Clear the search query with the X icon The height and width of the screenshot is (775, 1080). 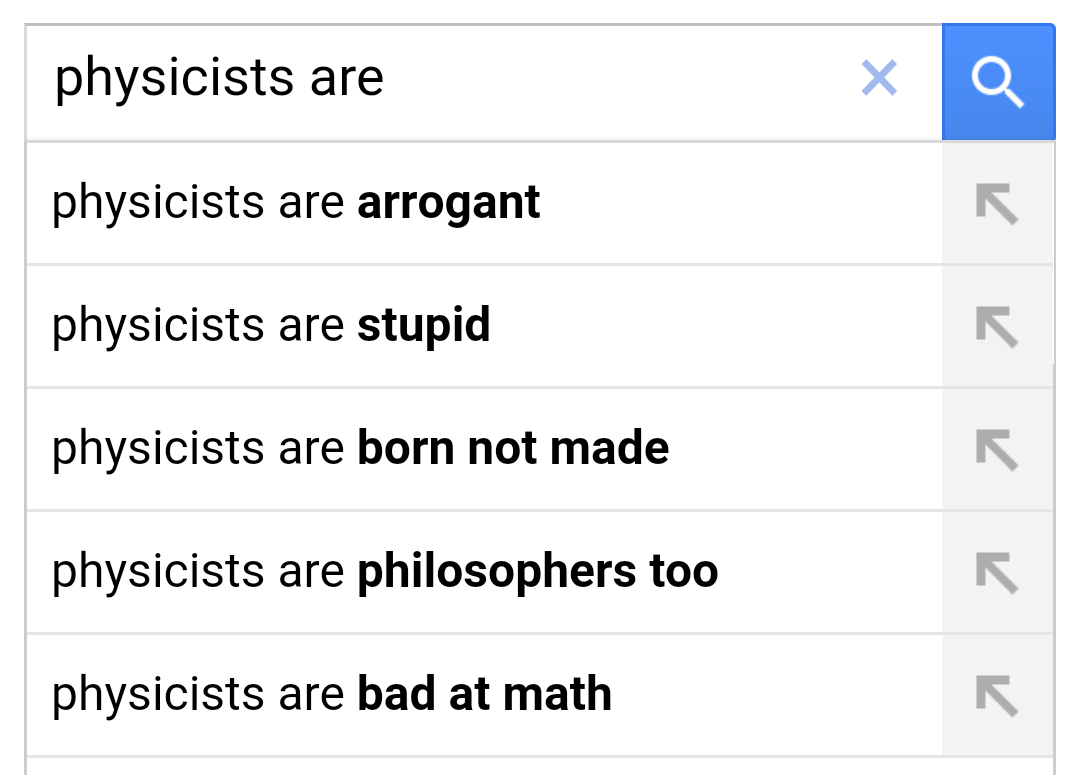pos(879,78)
